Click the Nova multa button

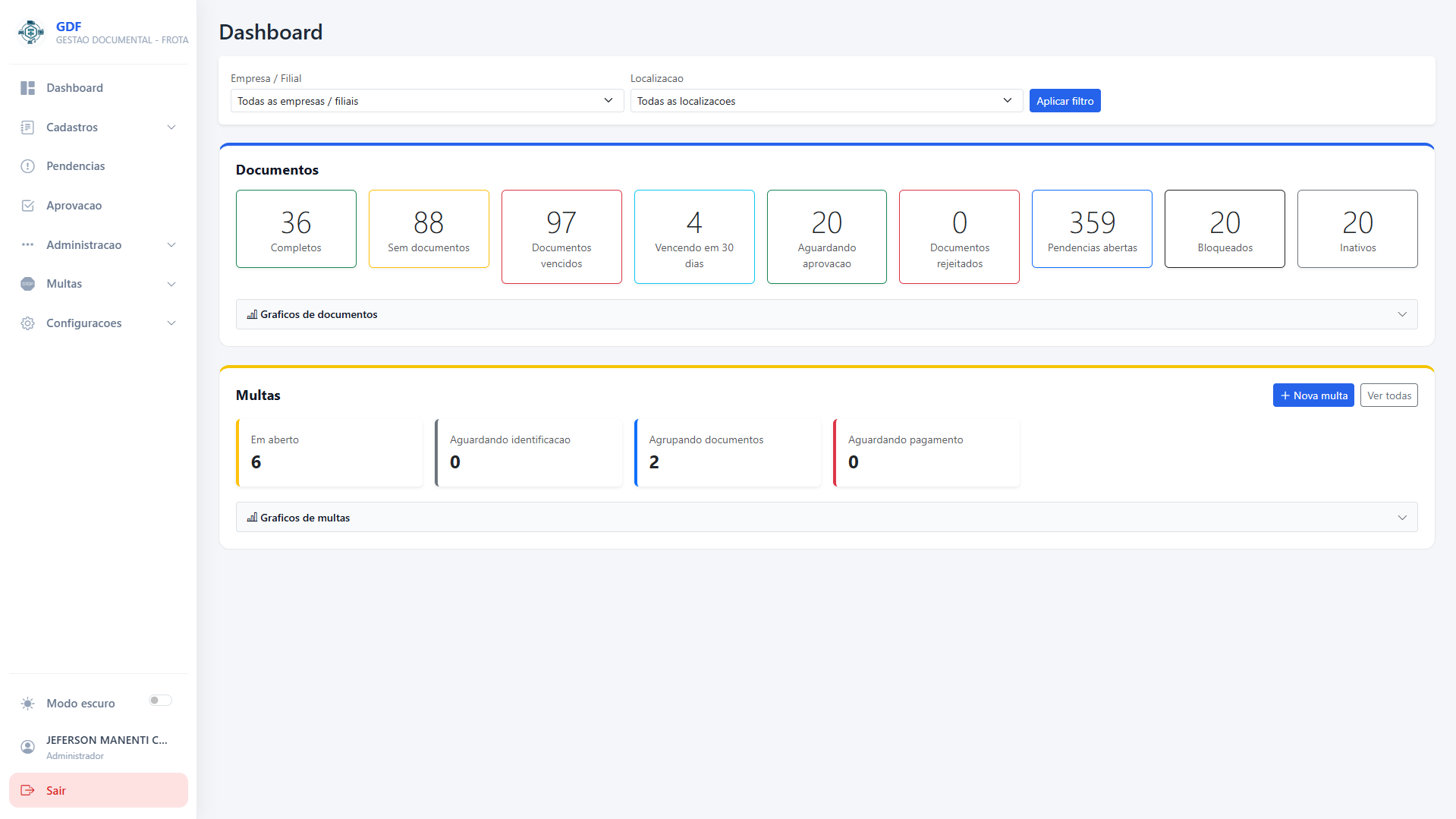coord(1313,395)
